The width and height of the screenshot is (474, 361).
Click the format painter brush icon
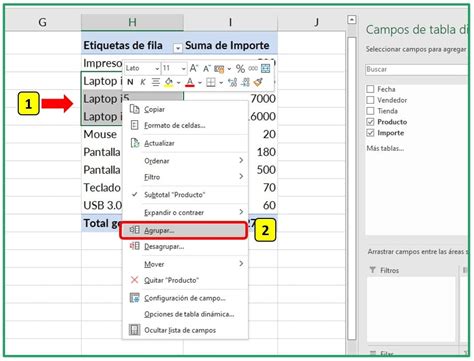point(258,82)
